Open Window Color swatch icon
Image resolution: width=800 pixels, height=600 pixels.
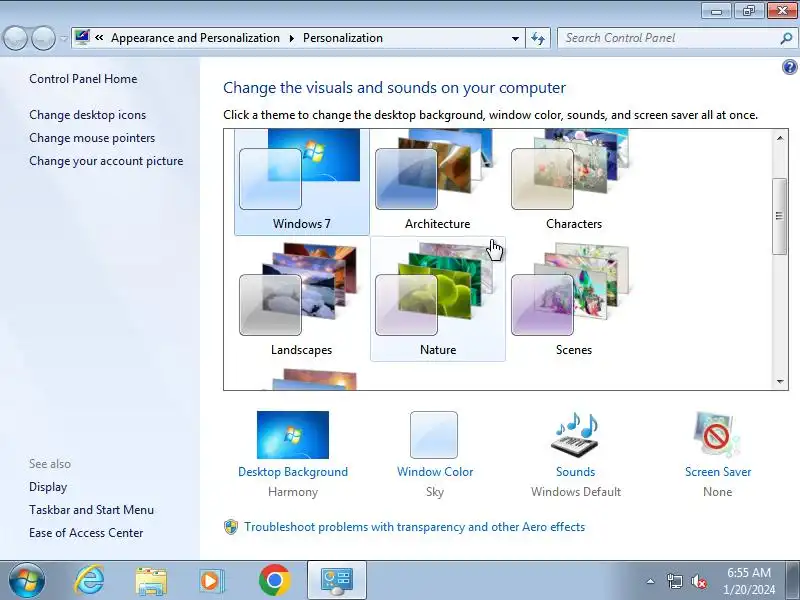tap(434, 435)
